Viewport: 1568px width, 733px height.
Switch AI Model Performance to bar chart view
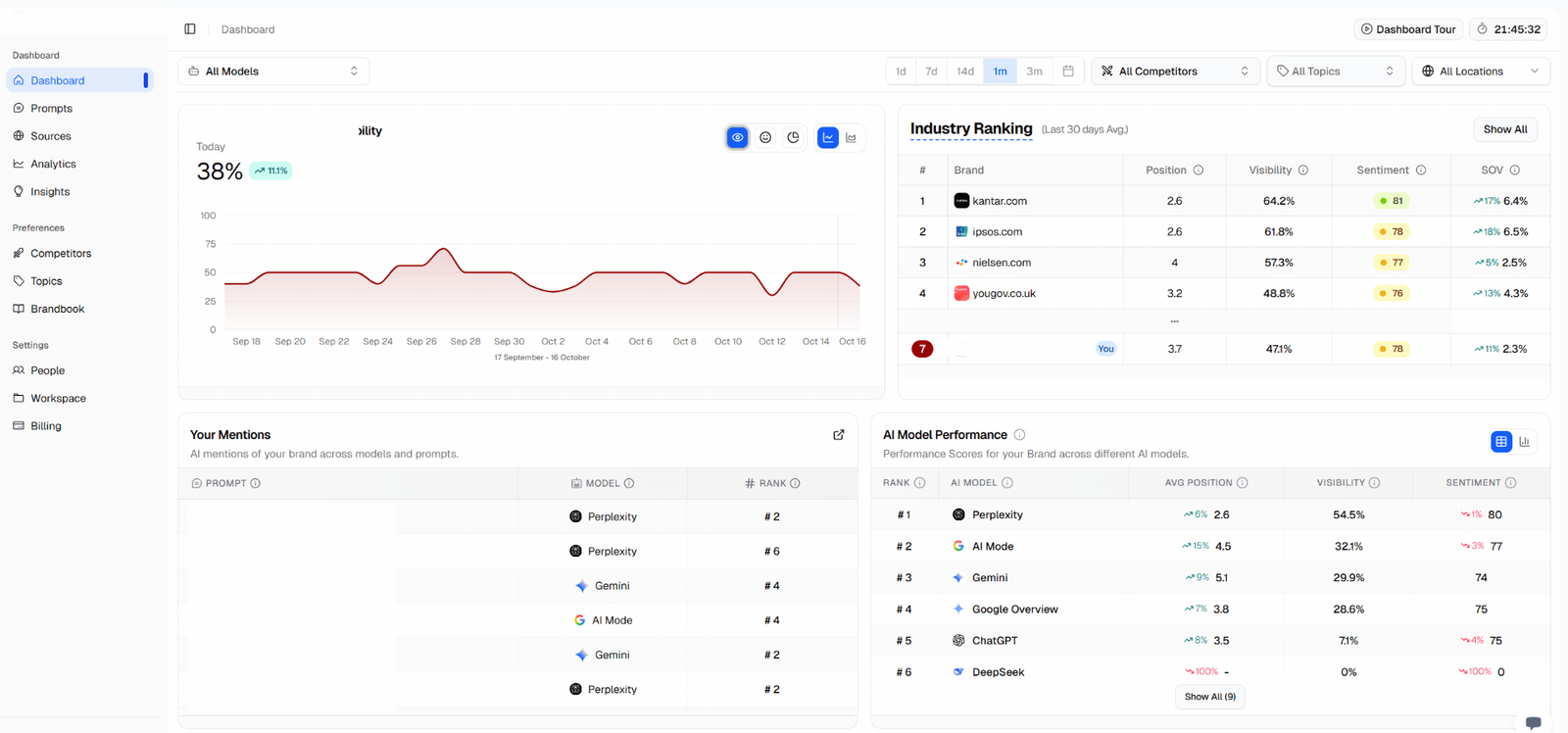point(1525,442)
